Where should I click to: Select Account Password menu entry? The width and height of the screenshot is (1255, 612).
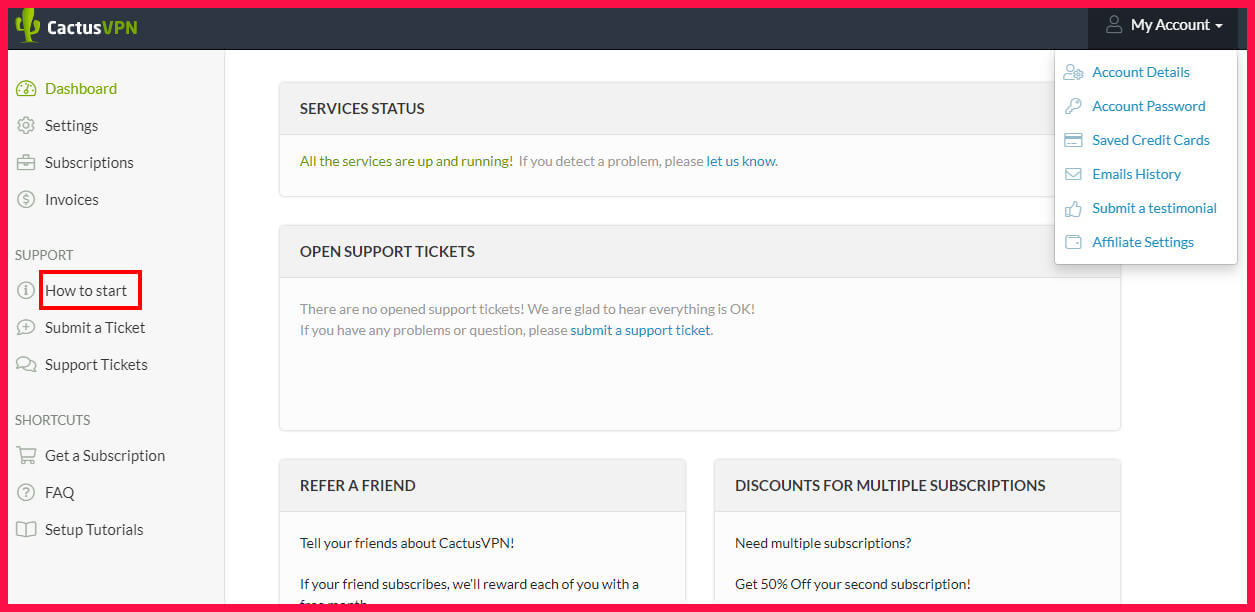tap(1149, 106)
